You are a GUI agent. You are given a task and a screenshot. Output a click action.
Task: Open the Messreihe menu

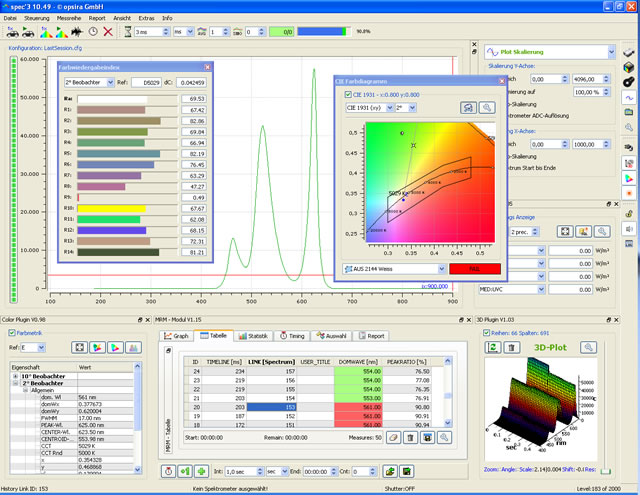[68, 18]
